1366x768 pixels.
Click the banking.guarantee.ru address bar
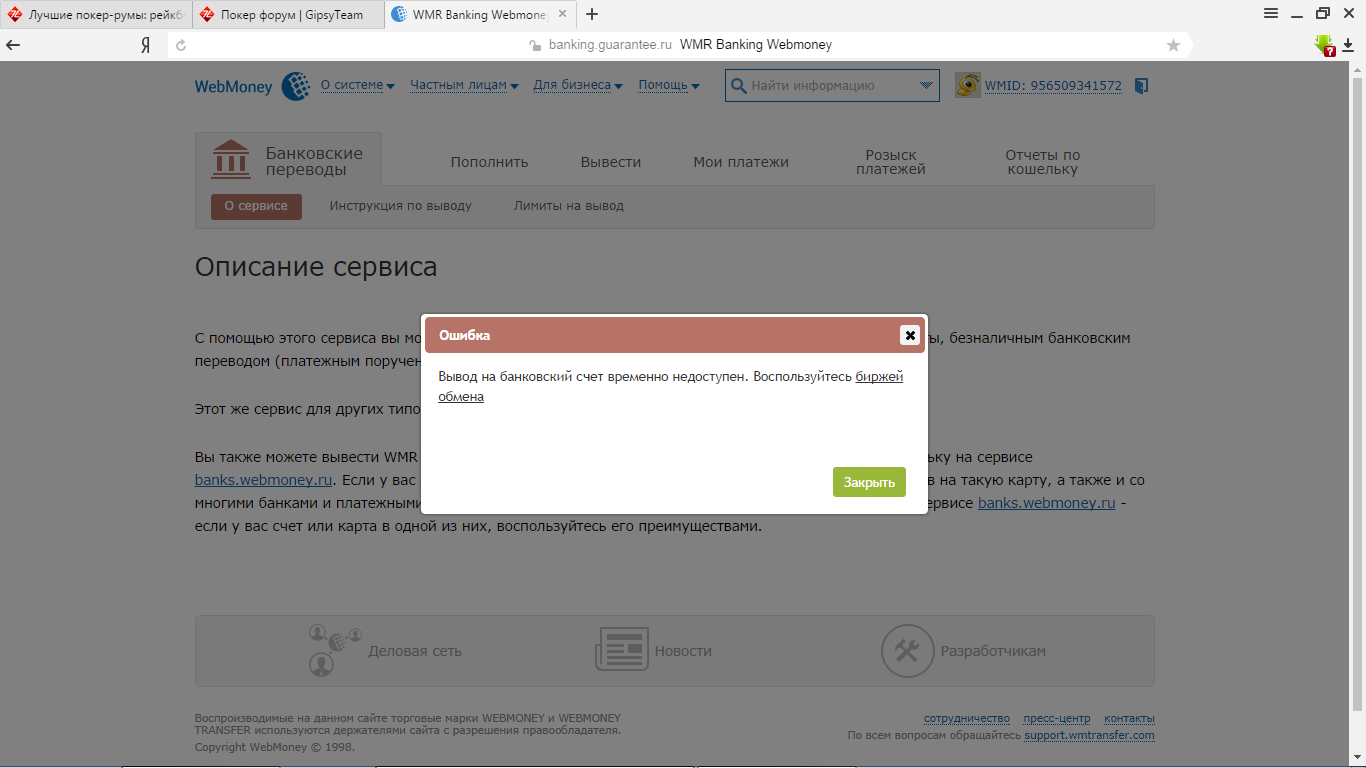(680, 45)
